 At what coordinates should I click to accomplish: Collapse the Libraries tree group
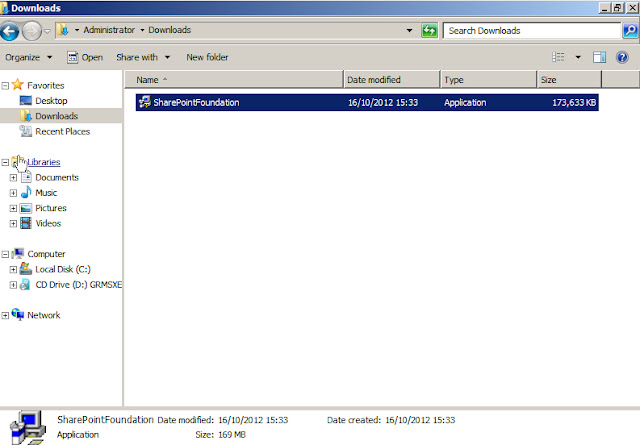5,162
